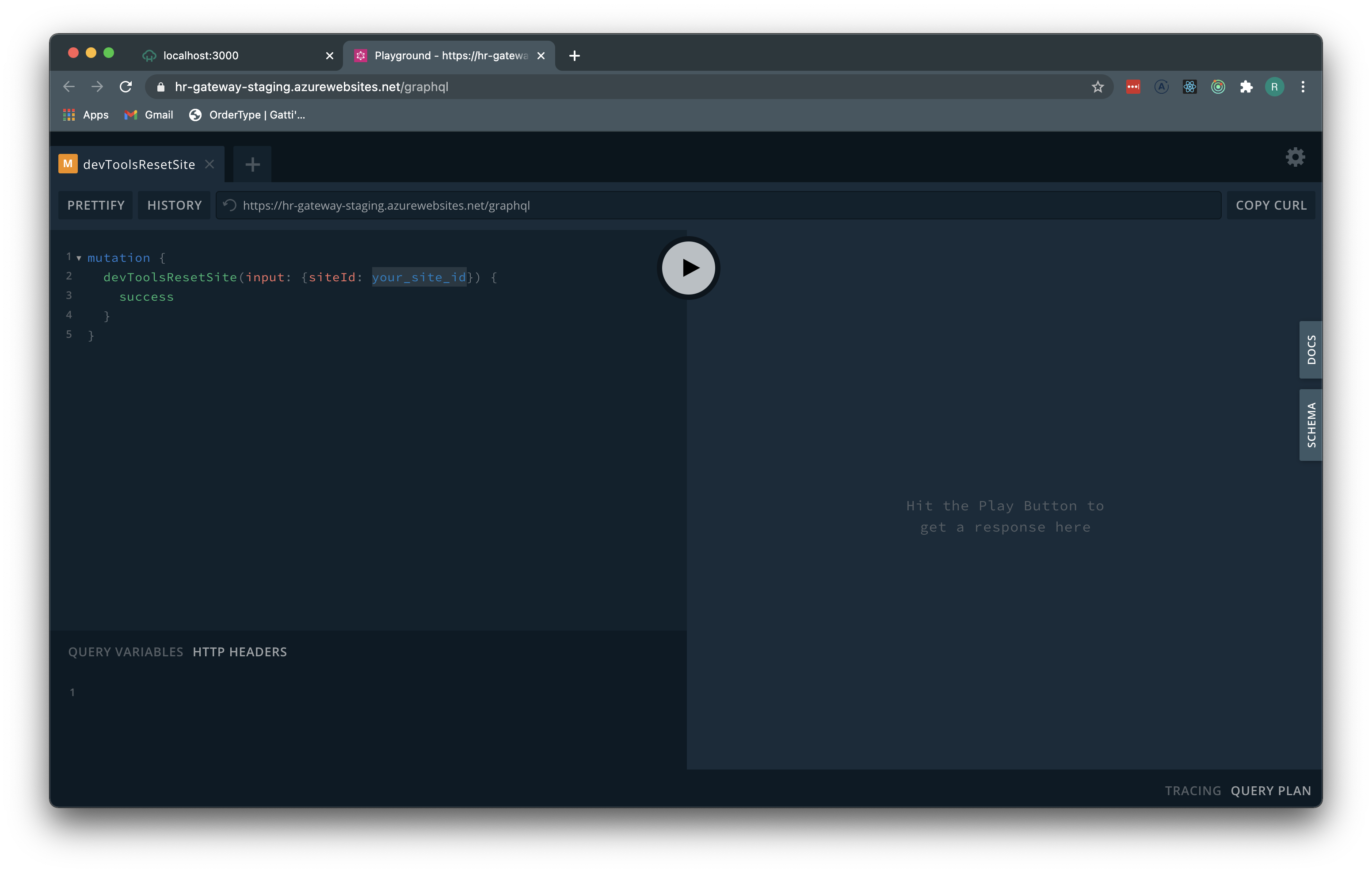
Task: Focus the GraphQL endpoint URL field
Action: pos(718,205)
